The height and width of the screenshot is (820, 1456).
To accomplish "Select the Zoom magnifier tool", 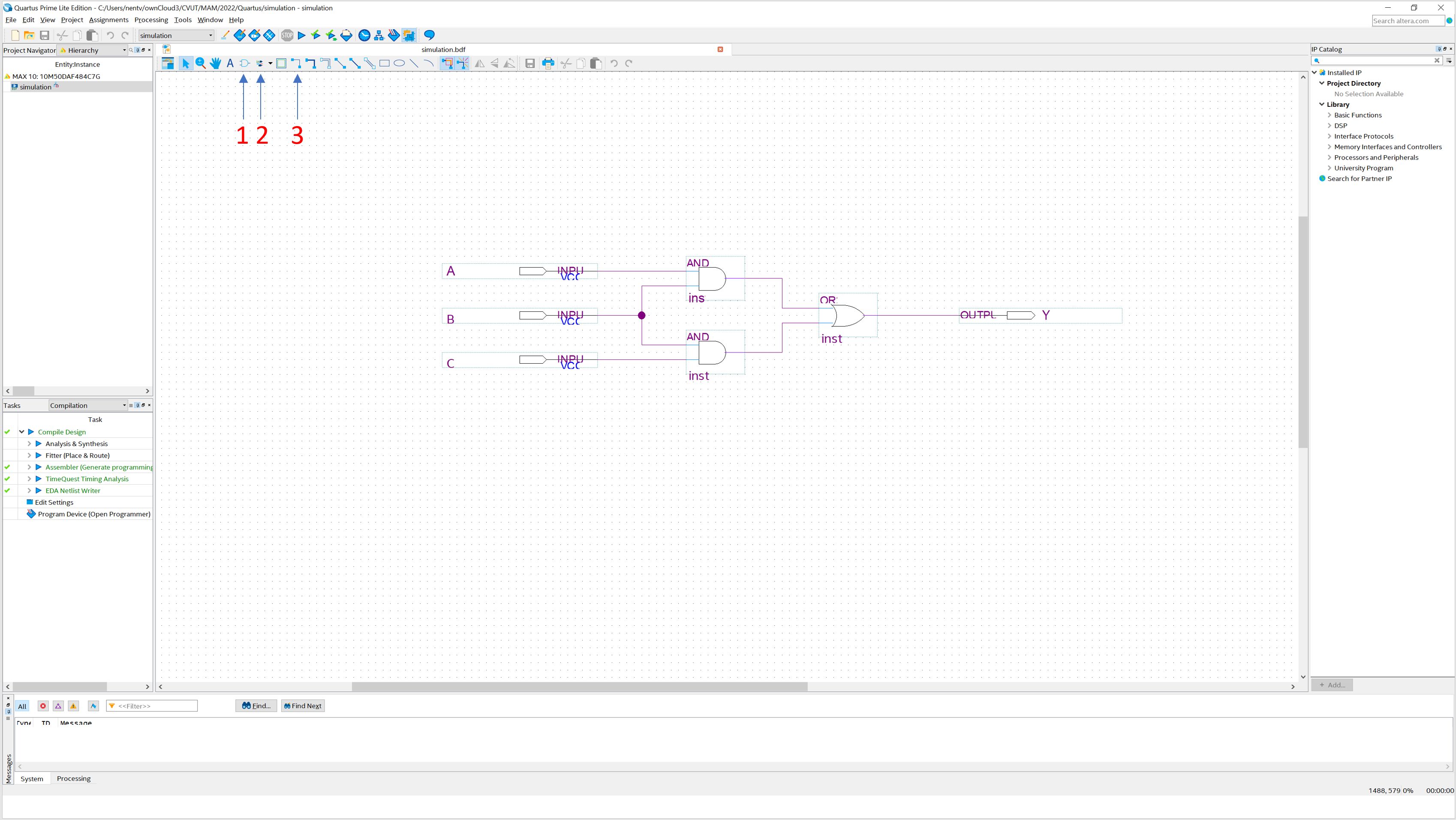I will [x=201, y=63].
